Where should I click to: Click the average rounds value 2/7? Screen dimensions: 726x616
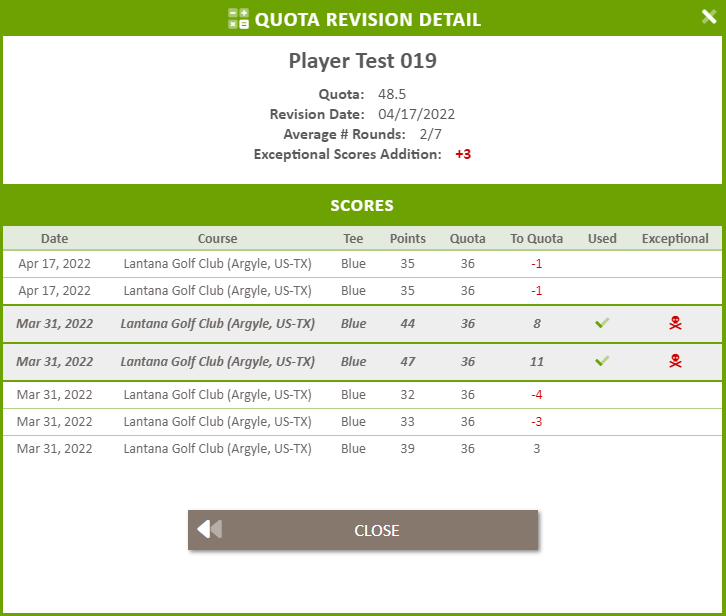point(431,134)
